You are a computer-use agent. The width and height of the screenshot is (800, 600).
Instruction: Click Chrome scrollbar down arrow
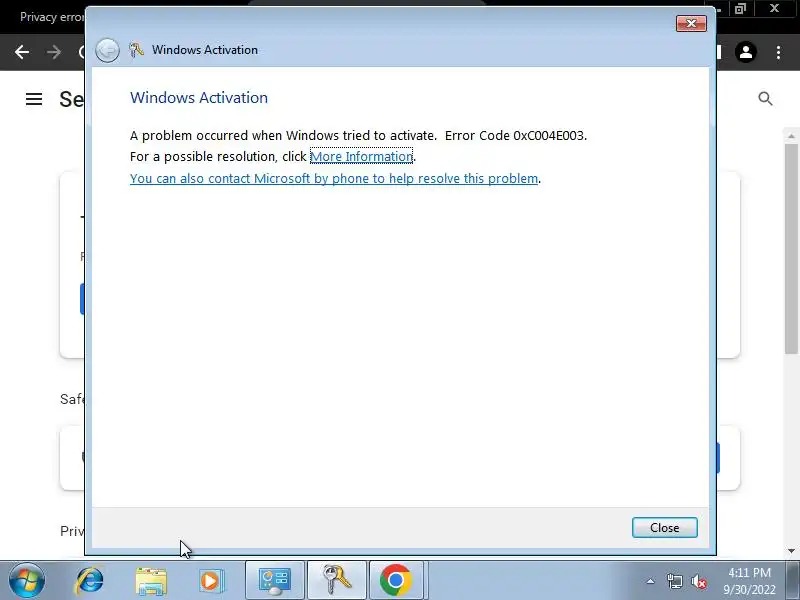point(792,551)
